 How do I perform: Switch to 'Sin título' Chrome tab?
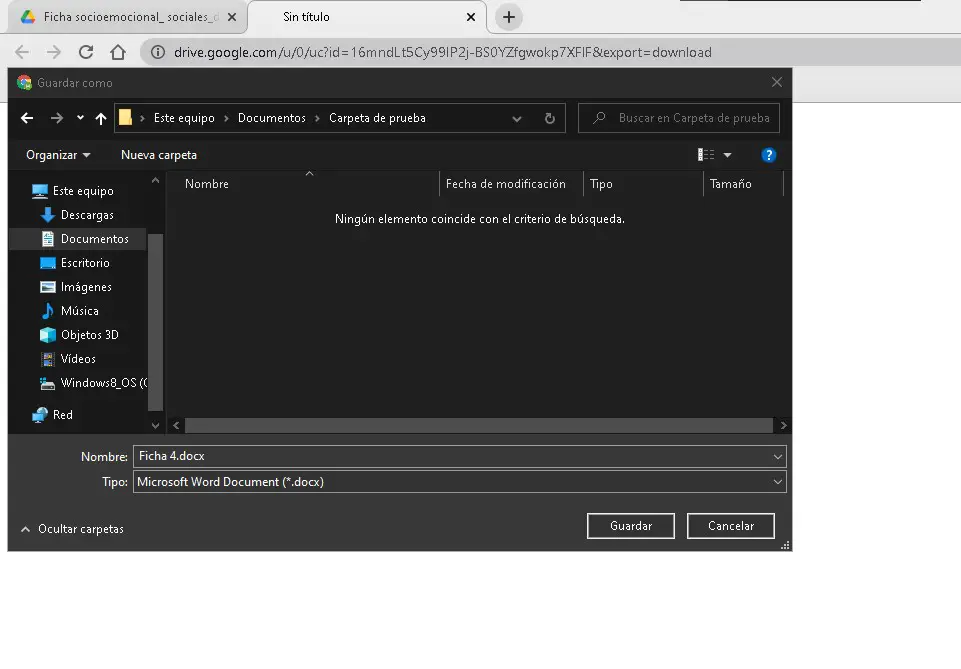[367, 17]
